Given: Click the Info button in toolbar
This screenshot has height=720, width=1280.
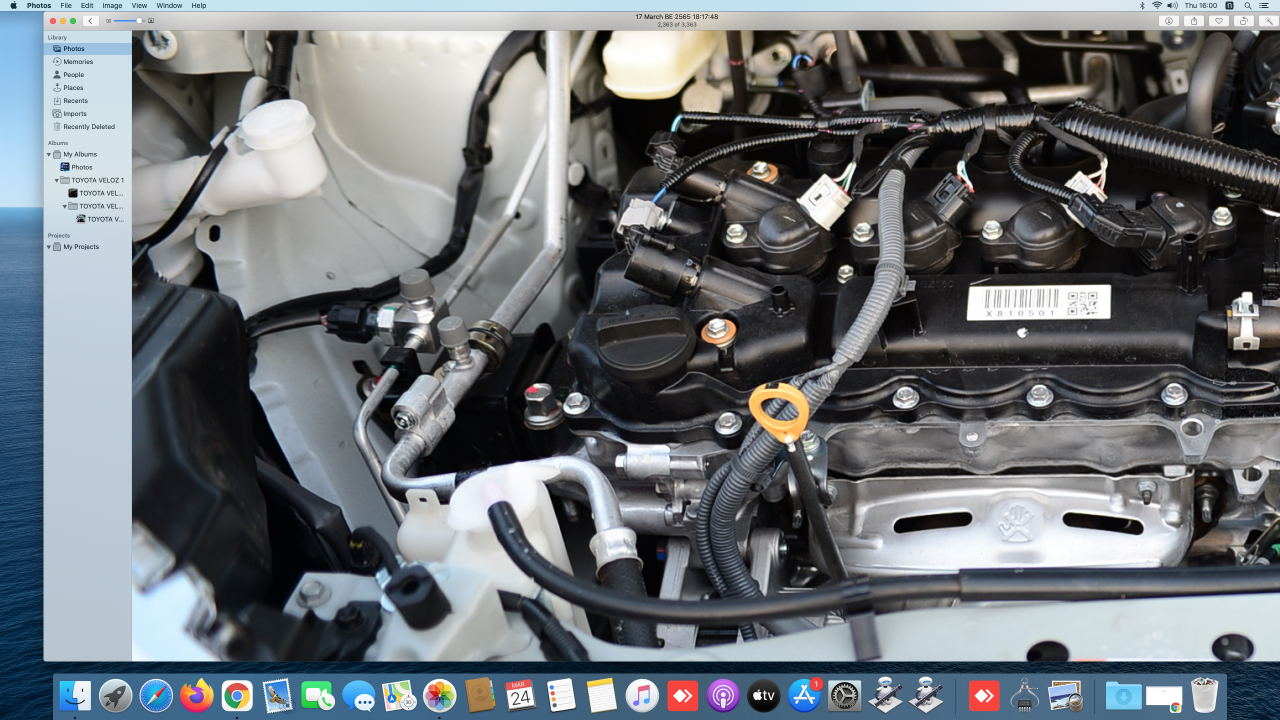Looking at the screenshot, I should (1168, 21).
